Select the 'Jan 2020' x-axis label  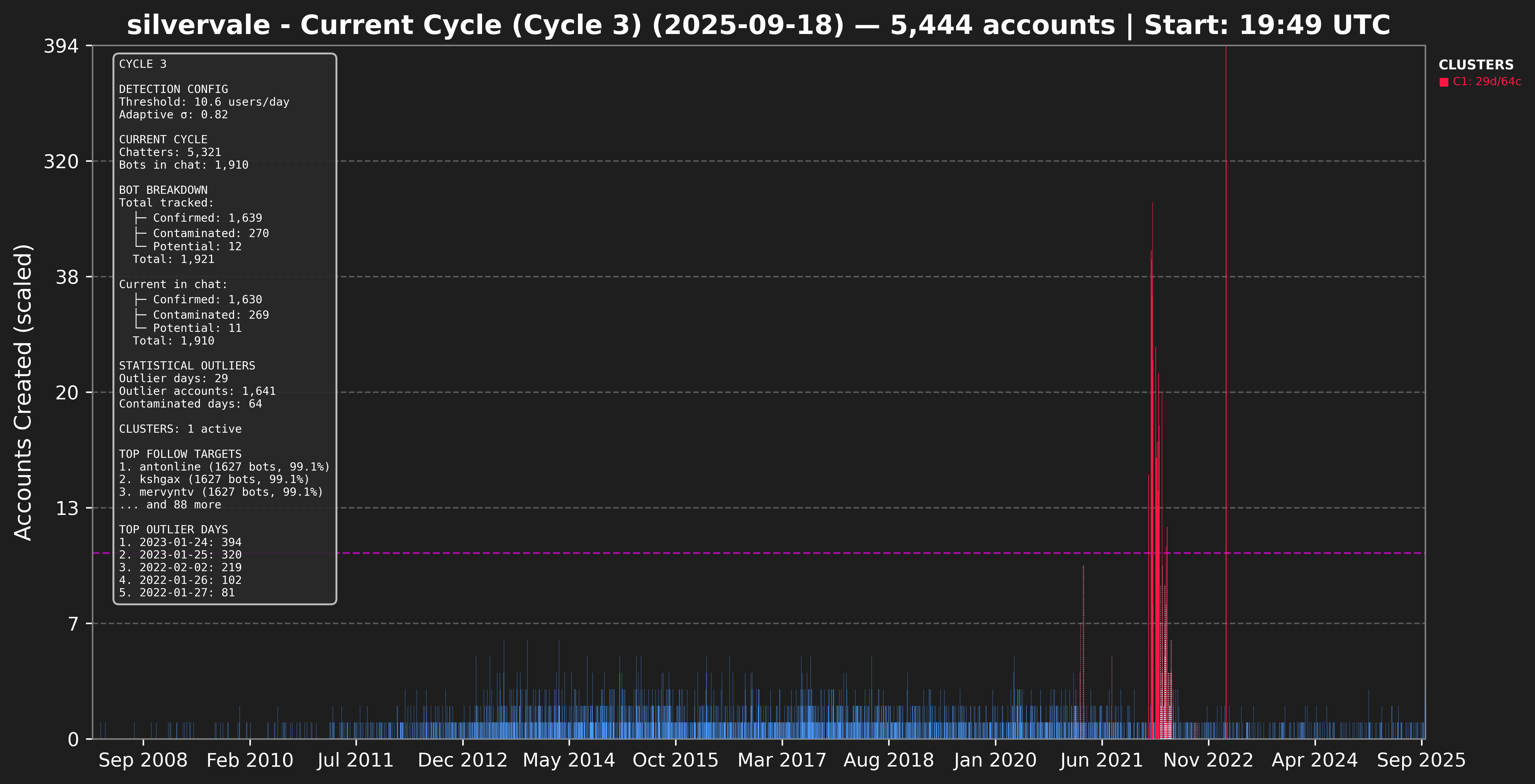(x=995, y=761)
